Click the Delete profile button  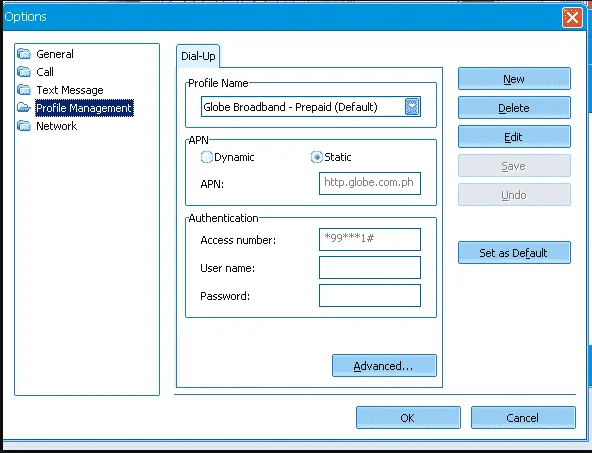click(514, 108)
